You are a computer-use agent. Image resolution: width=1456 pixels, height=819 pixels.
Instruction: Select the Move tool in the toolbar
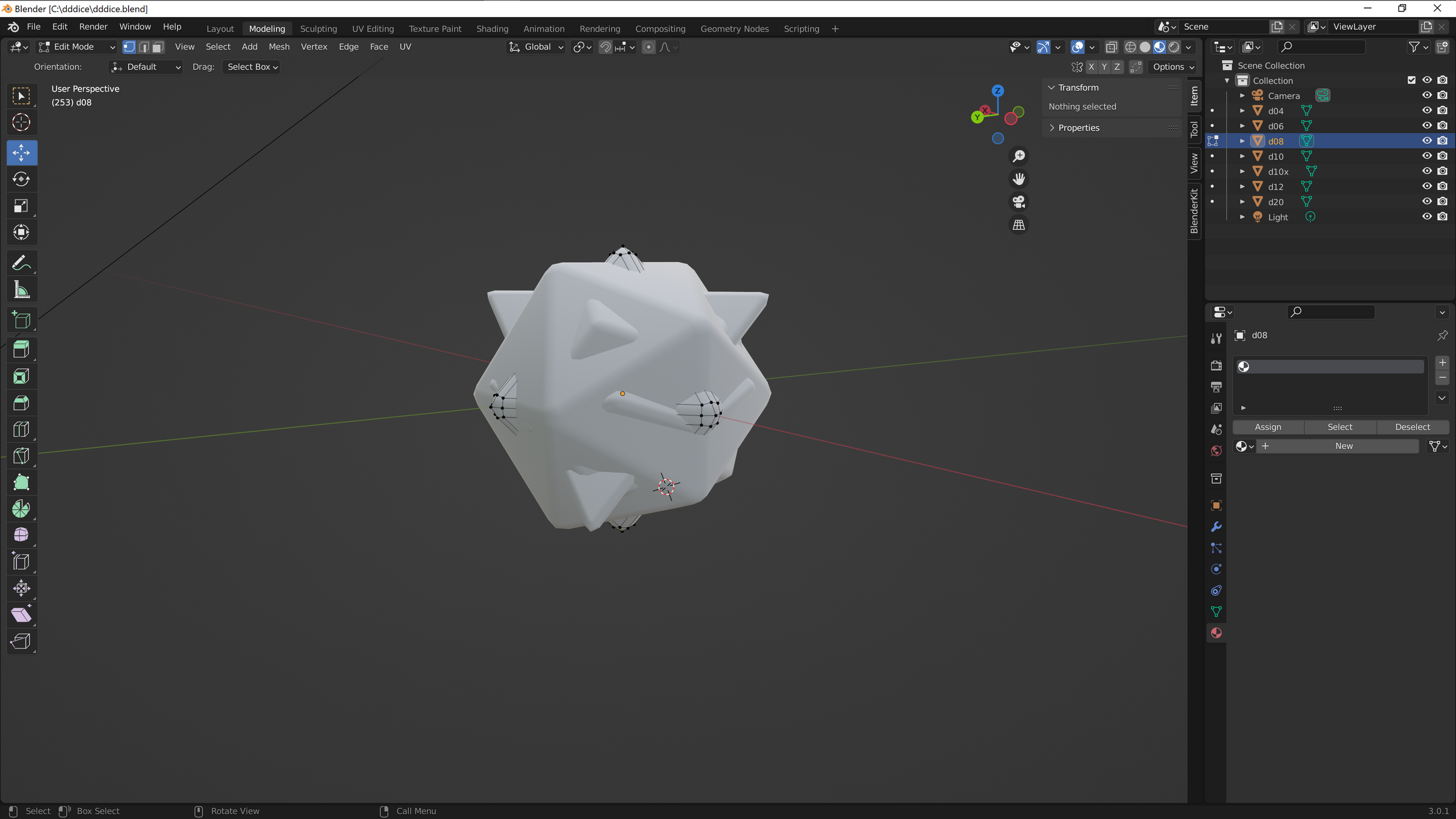pyautogui.click(x=21, y=153)
